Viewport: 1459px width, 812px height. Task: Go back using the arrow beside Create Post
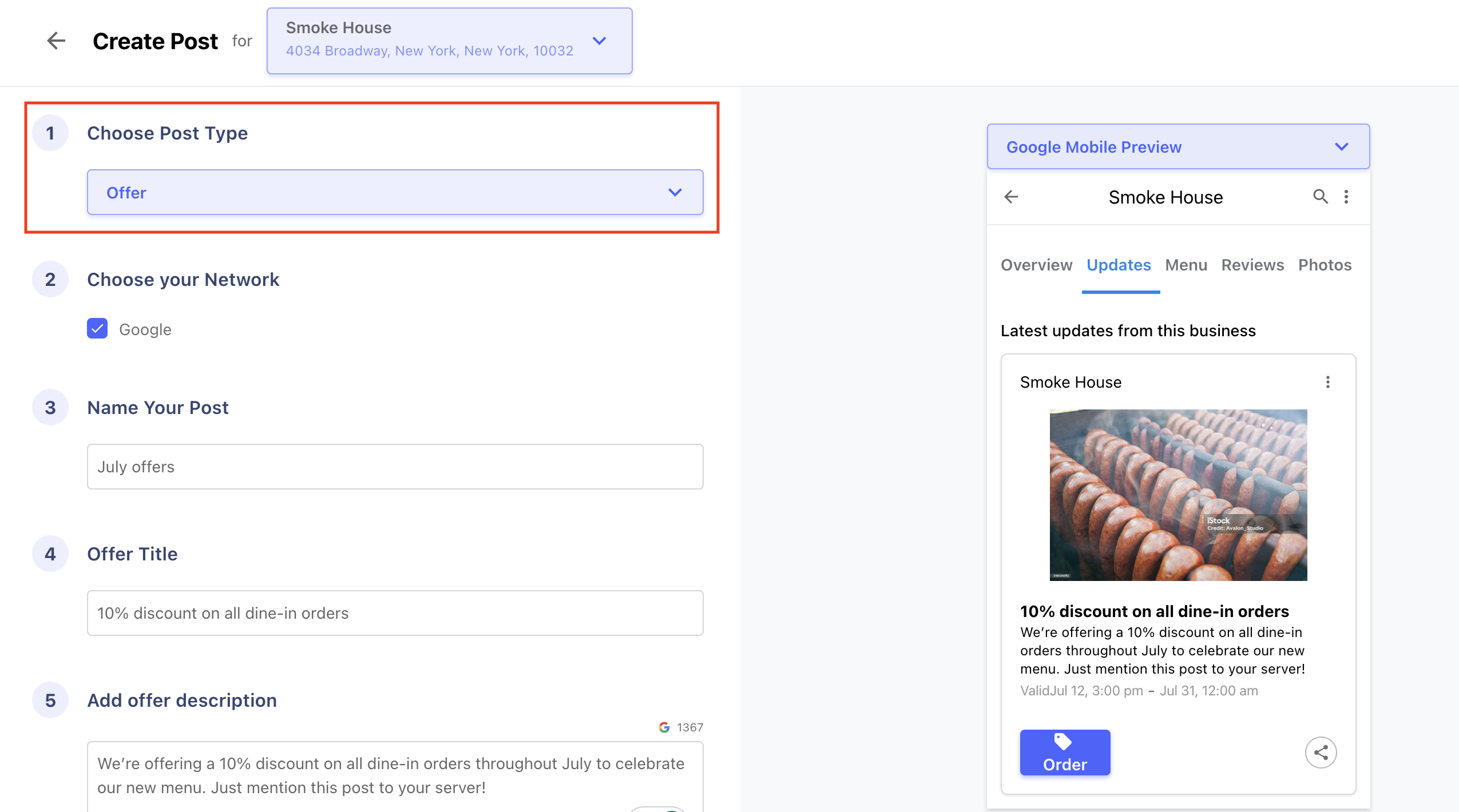pos(55,41)
